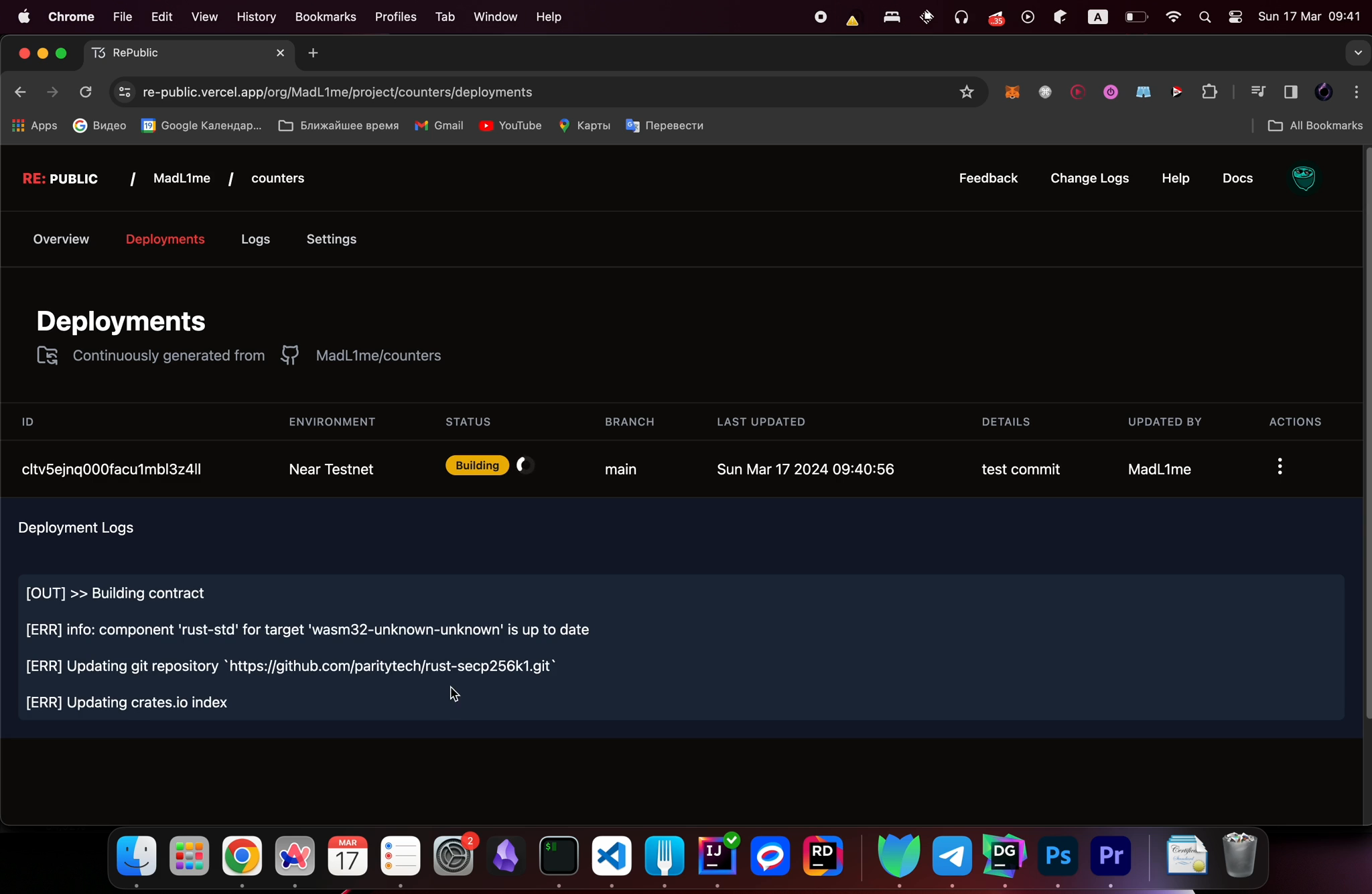Reload the page with the refresh icon
1372x894 pixels.
85,92
